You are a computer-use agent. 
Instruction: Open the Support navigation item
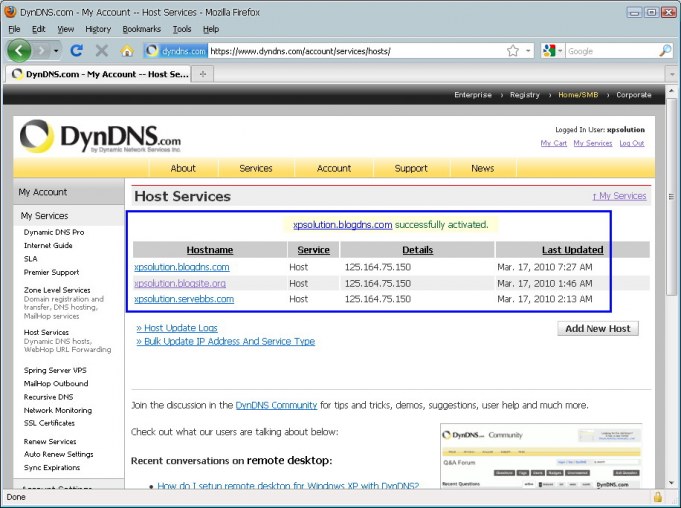(x=411, y=168)
